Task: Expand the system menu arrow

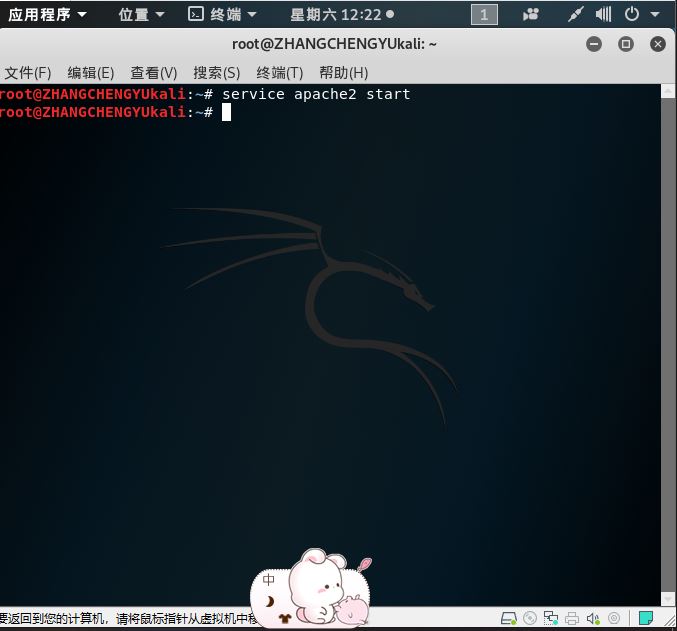Action: [x=655, y=15]
